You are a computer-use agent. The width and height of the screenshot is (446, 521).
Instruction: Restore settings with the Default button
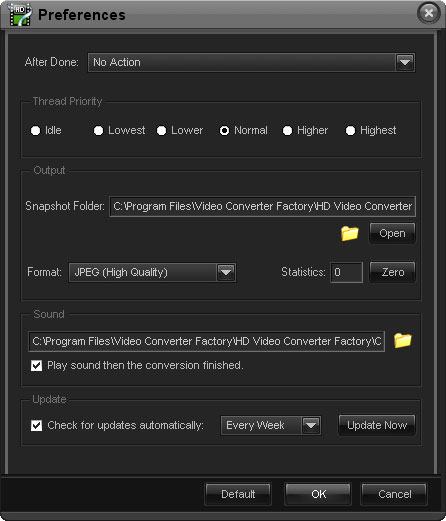[238, 494]
